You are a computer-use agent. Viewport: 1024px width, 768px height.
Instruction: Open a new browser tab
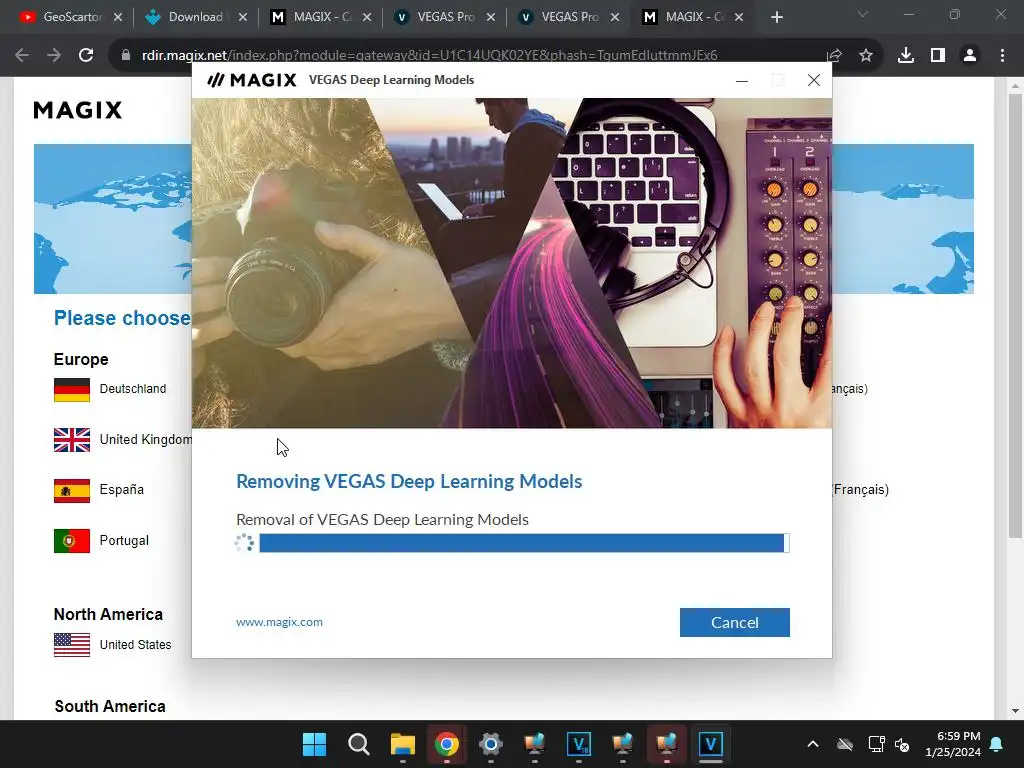(x=776, y=18)
